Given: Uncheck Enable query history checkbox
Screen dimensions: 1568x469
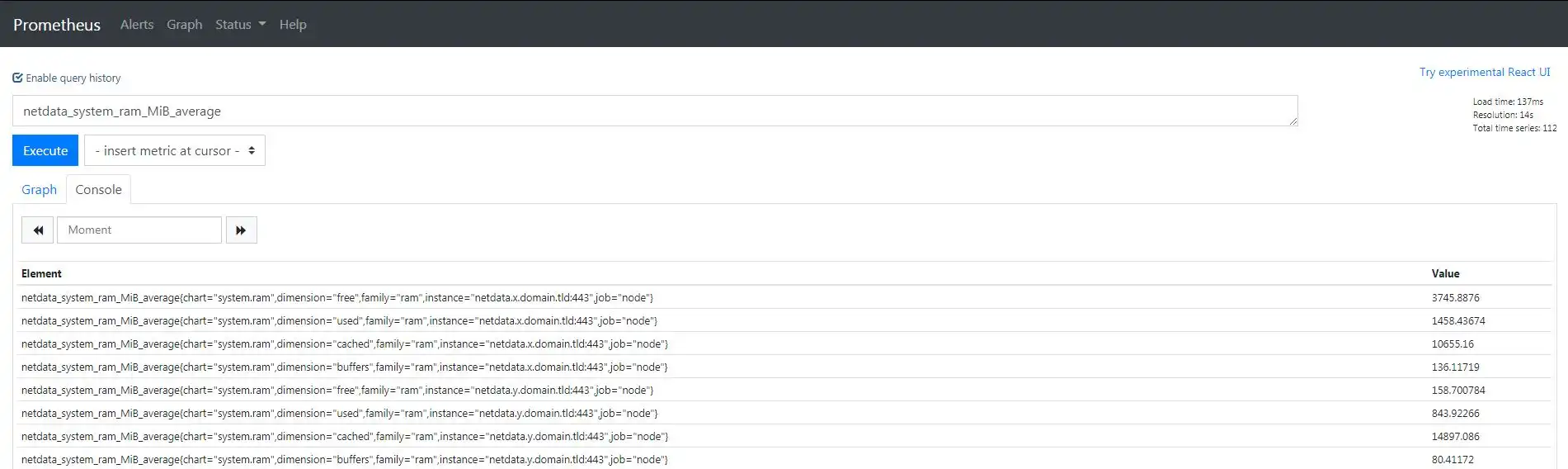Looking at the screenshot, I should click(17, 78).
